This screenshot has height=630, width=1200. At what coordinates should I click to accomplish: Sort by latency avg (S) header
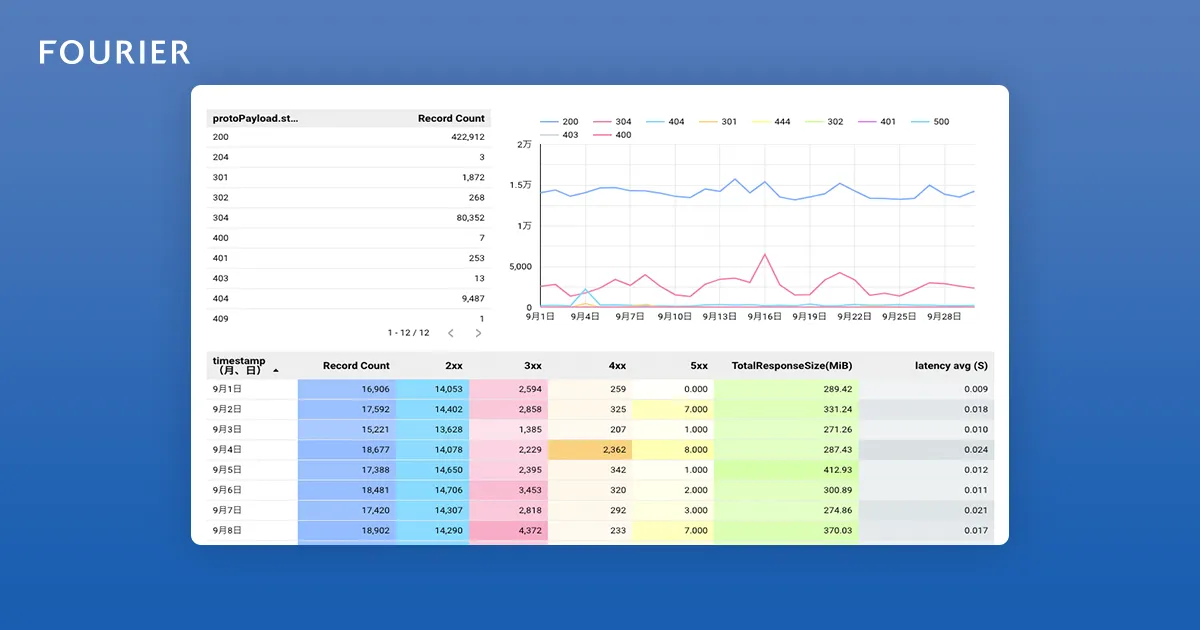click(x=951, y=366)
